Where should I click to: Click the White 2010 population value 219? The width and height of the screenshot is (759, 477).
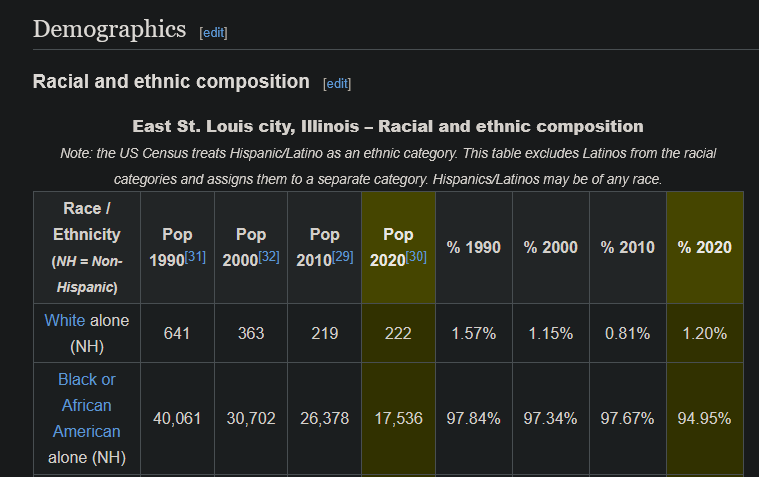[x=324, y=333]
